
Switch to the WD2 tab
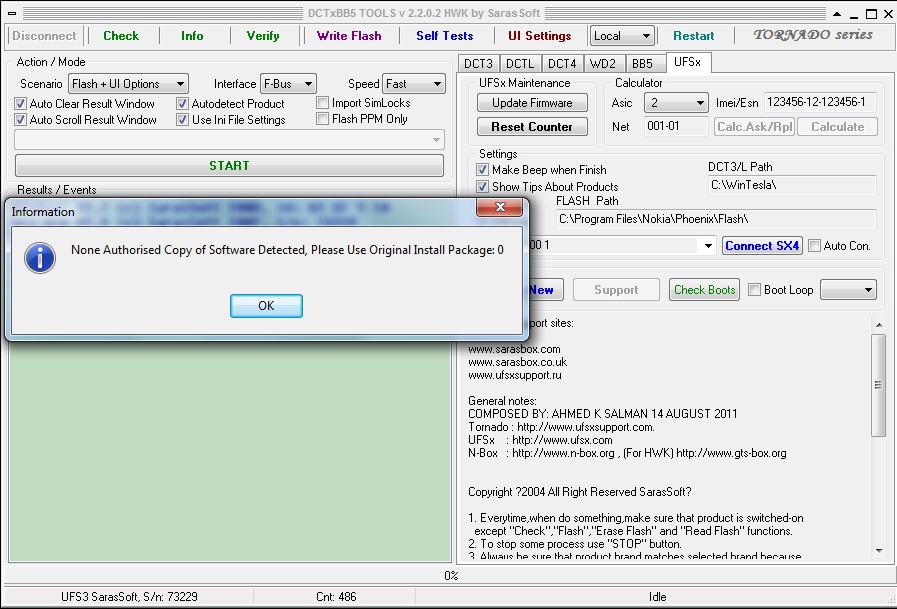tap(603, 63)
